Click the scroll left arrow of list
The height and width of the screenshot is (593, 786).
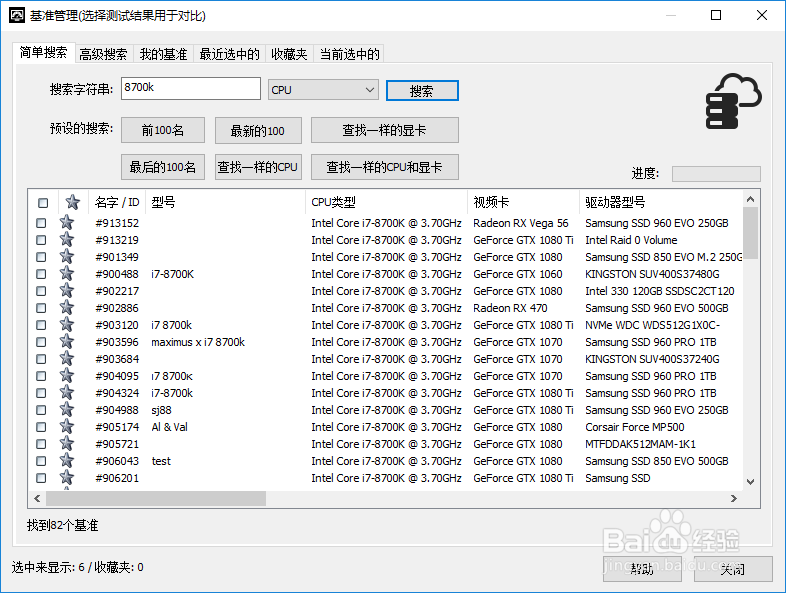[x=37, y=498]
